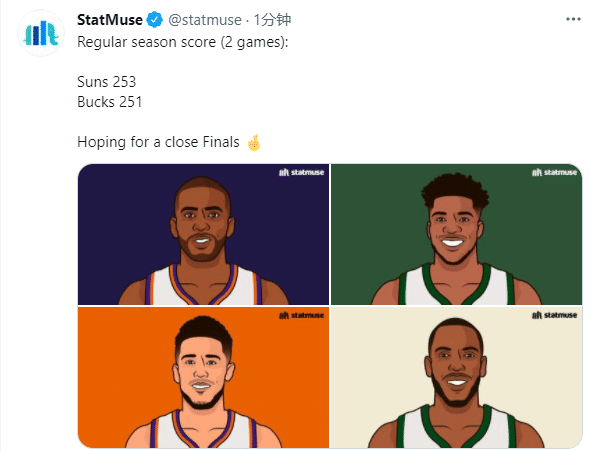Screen dimensions: 590x451
Task: Open the top-left Suns player image
Action: [x=204, y=234]
